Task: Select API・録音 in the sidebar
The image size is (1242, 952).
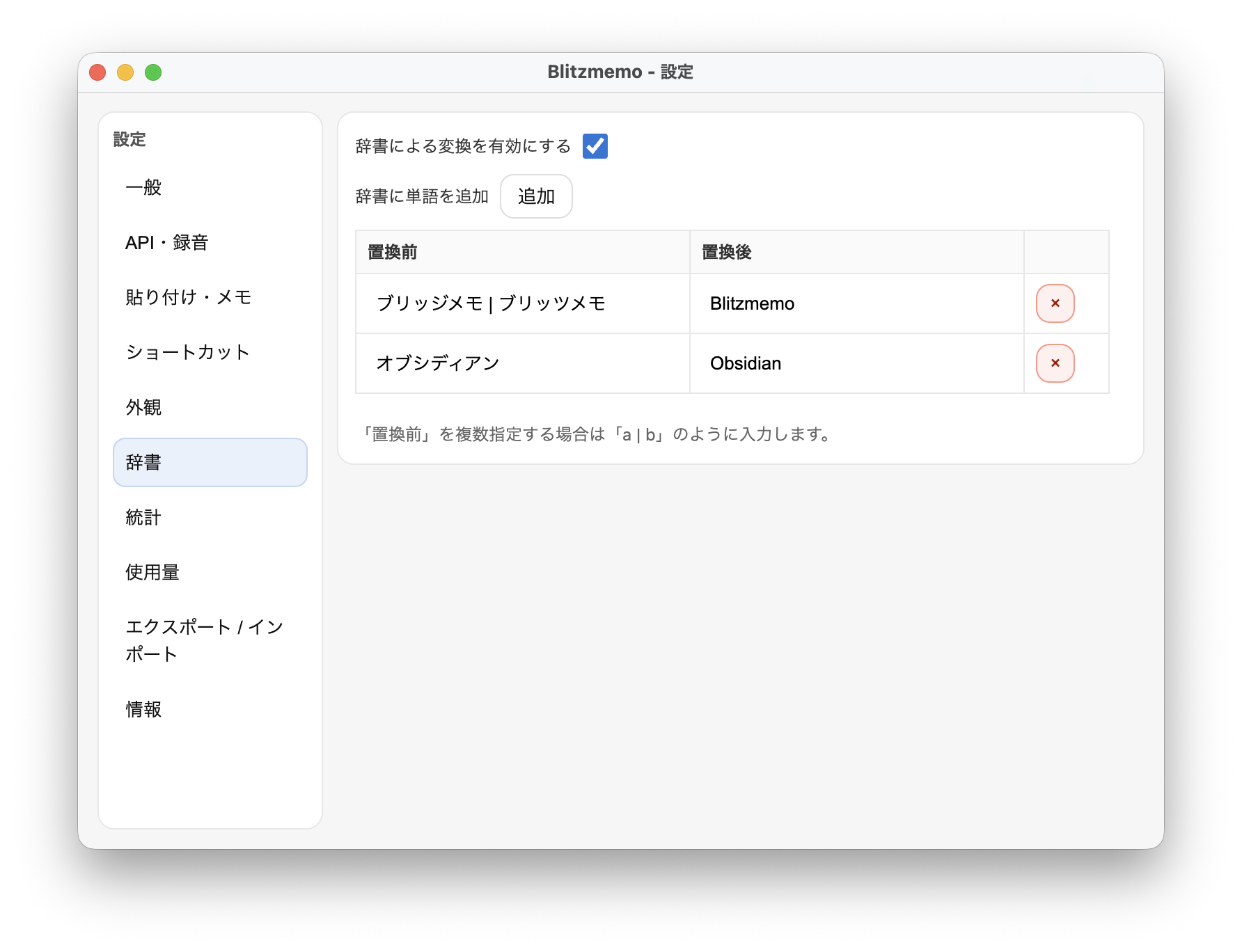Action: [x=168, y=243]
